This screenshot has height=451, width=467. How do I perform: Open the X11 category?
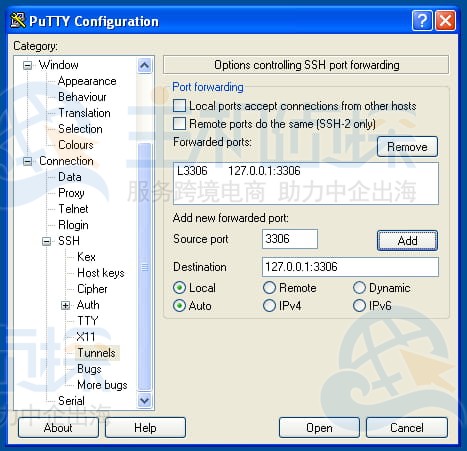86,337
